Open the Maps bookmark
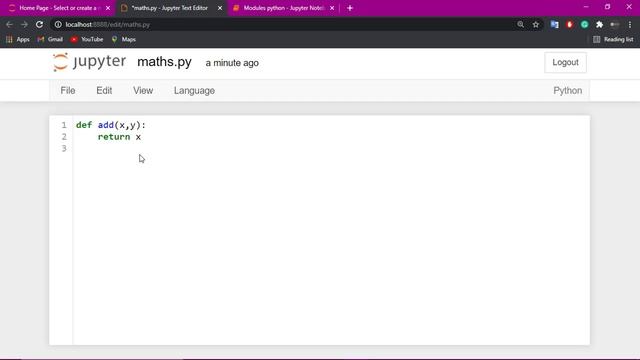 (123, 39)
